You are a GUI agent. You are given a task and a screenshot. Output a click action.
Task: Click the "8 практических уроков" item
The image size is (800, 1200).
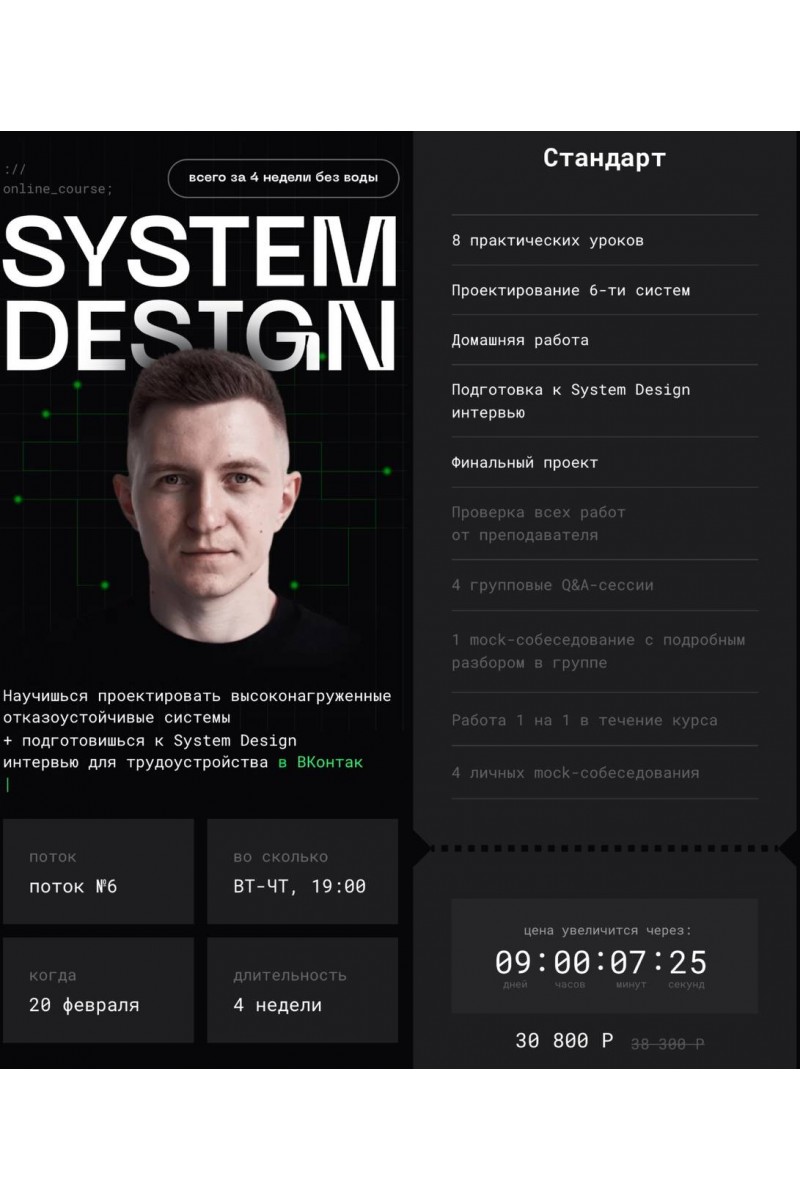(547, 241)
